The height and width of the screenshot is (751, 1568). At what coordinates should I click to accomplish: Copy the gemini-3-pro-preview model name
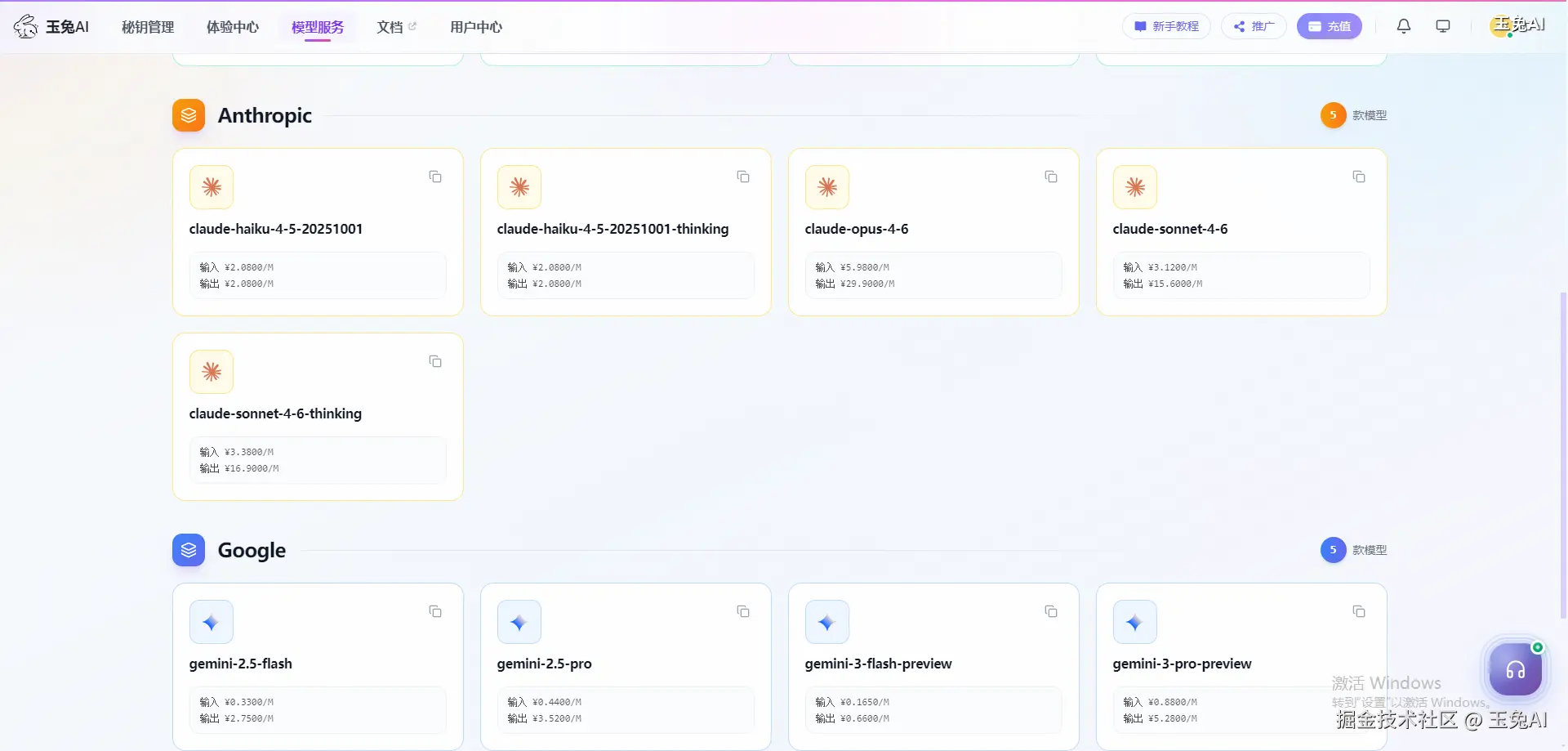[x=1359, y=611]
